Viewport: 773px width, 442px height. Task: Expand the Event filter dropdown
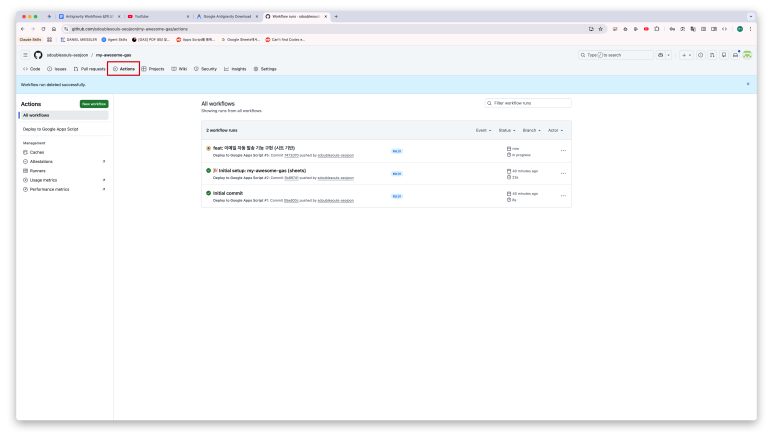click(x=483, y=130)
